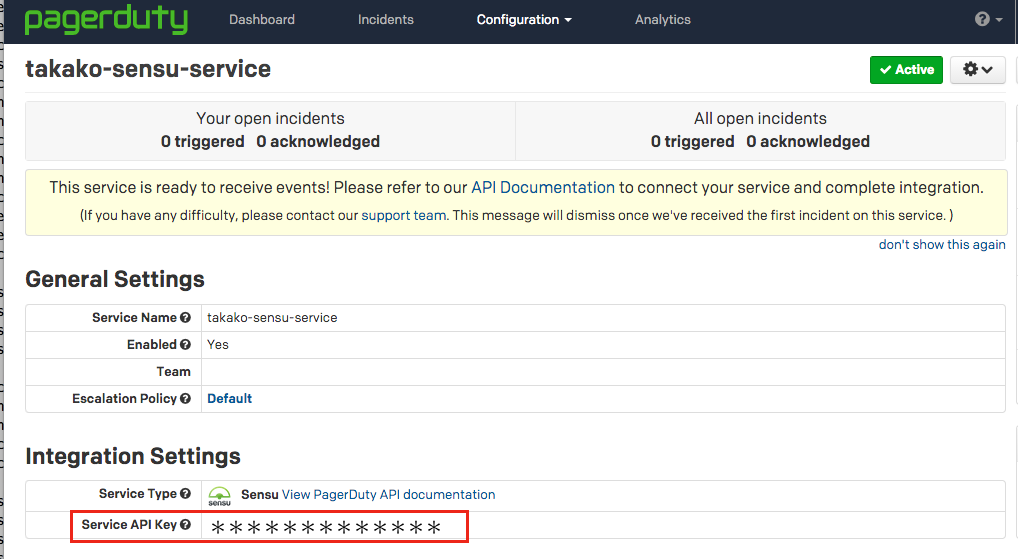Open the Incidents page

[386, 19]
